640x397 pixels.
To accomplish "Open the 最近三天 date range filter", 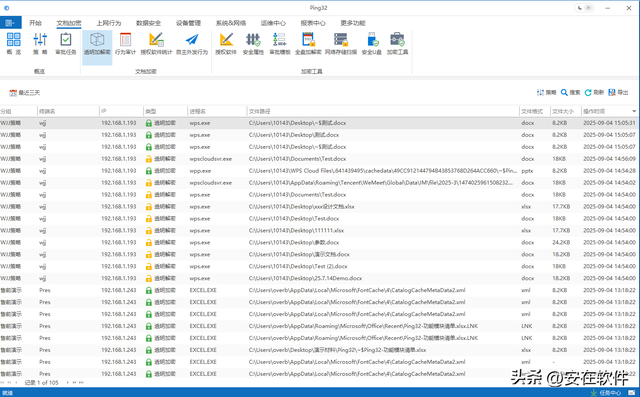I will click(24, 93).
